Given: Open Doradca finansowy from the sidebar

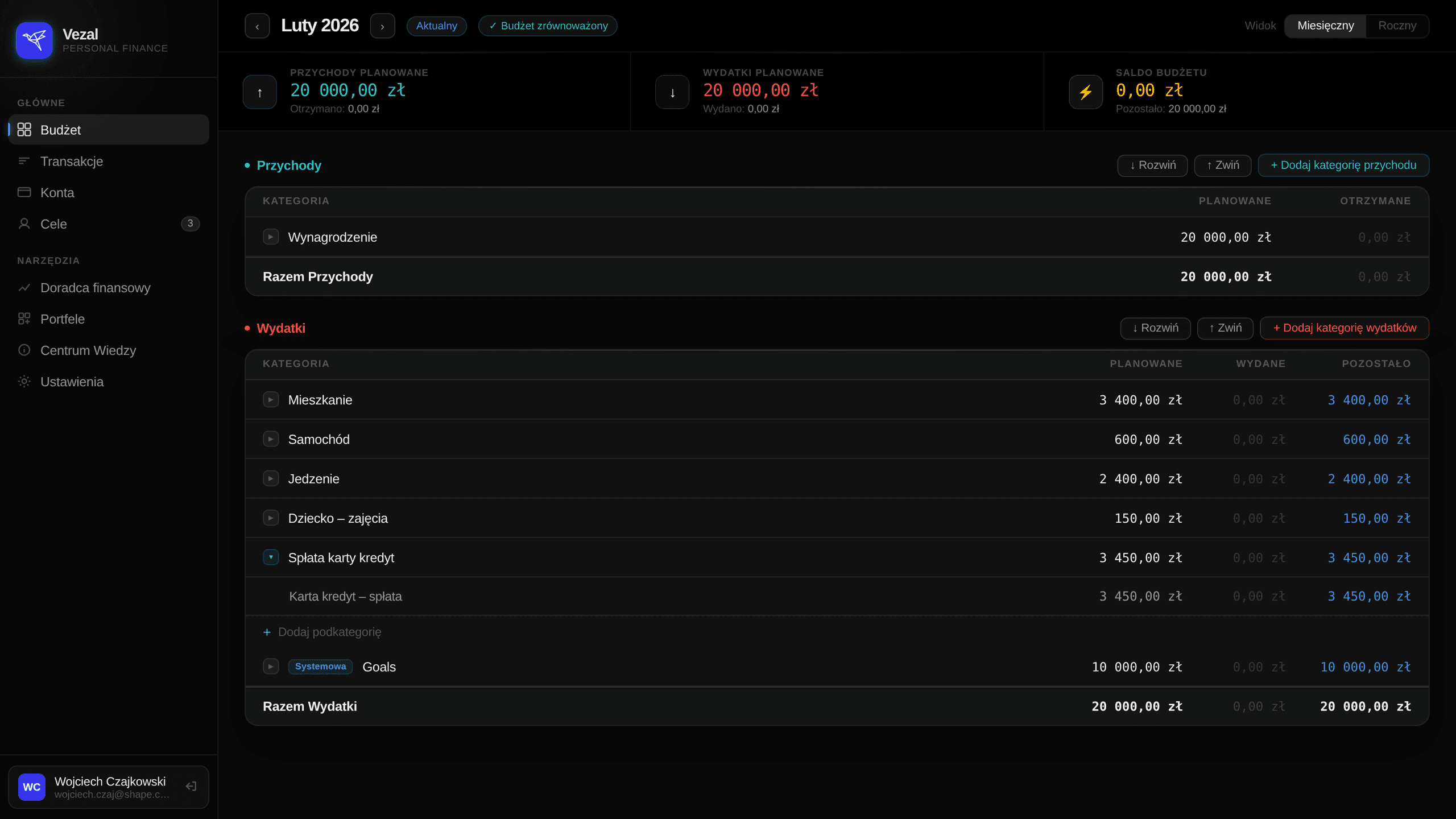Looking at the screenshot, I should (95, 288).
